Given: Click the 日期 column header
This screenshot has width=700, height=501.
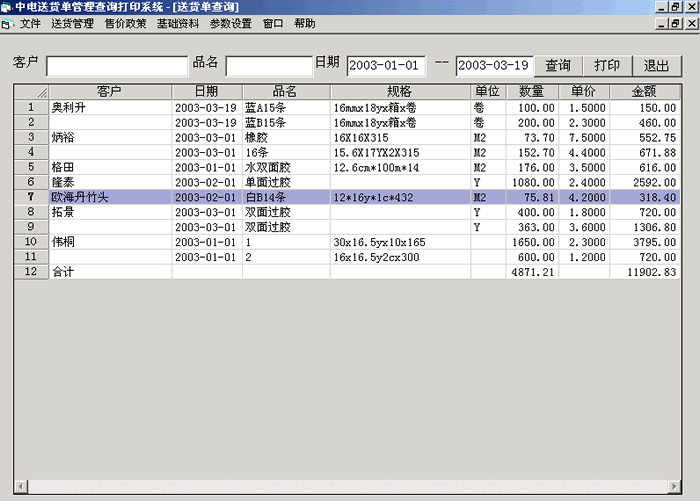Looking at the screenshot, I should click(207, 92).
